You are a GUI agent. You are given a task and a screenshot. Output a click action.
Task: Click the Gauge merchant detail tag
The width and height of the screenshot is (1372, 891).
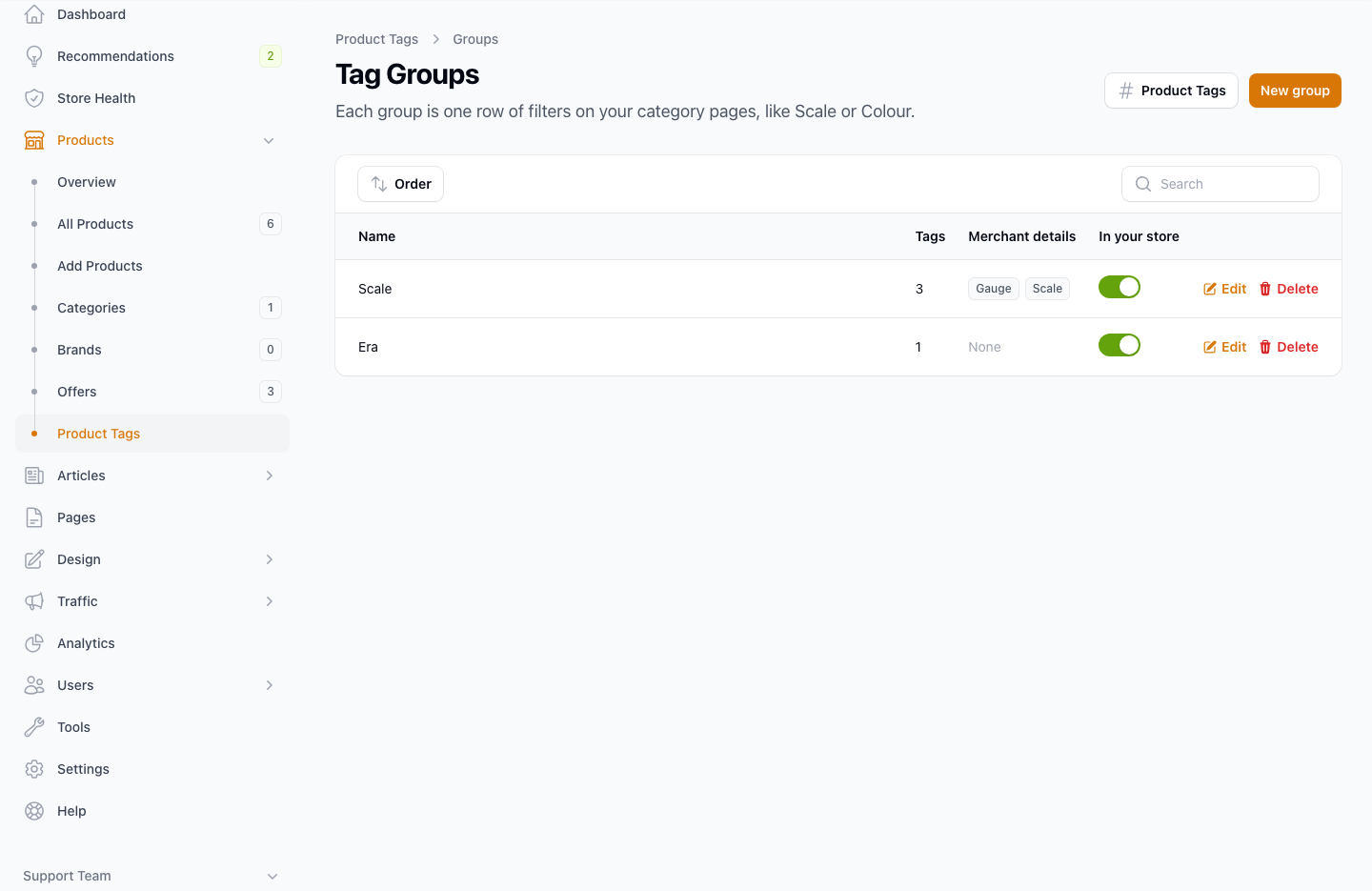(x=994, y=289)
